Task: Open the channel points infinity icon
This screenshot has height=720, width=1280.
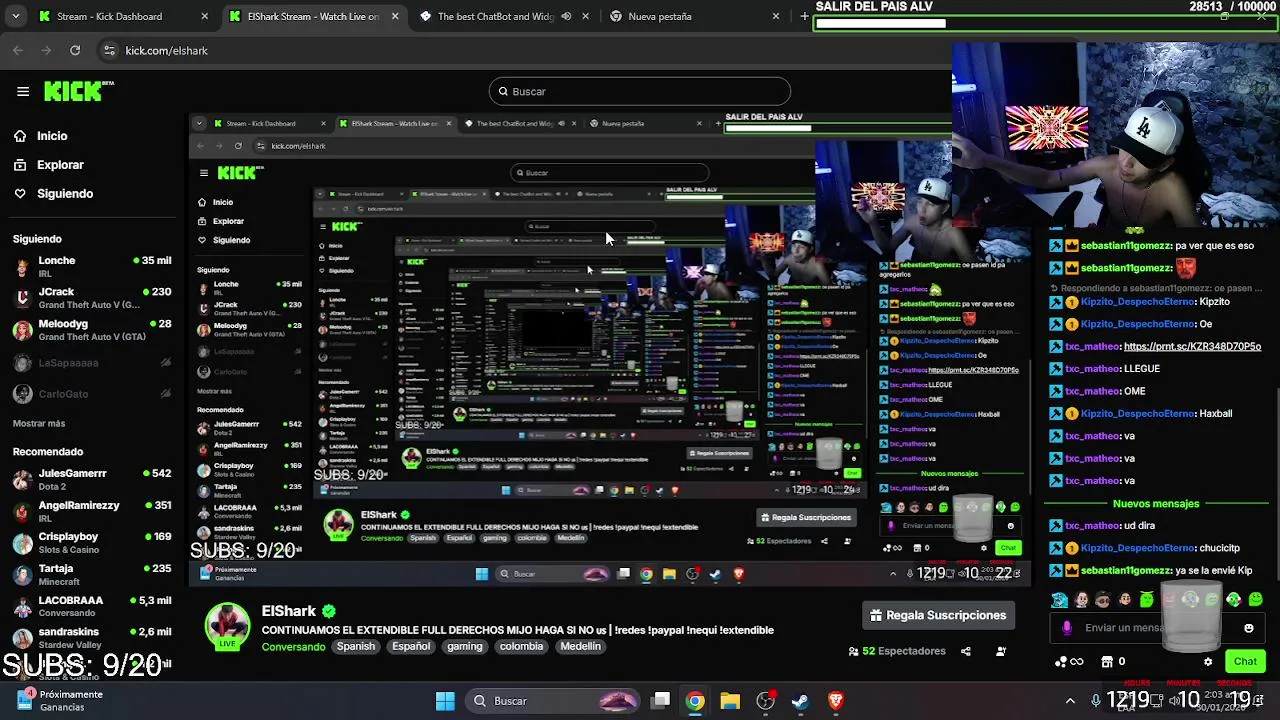Action: click(x=1068, y=661)
